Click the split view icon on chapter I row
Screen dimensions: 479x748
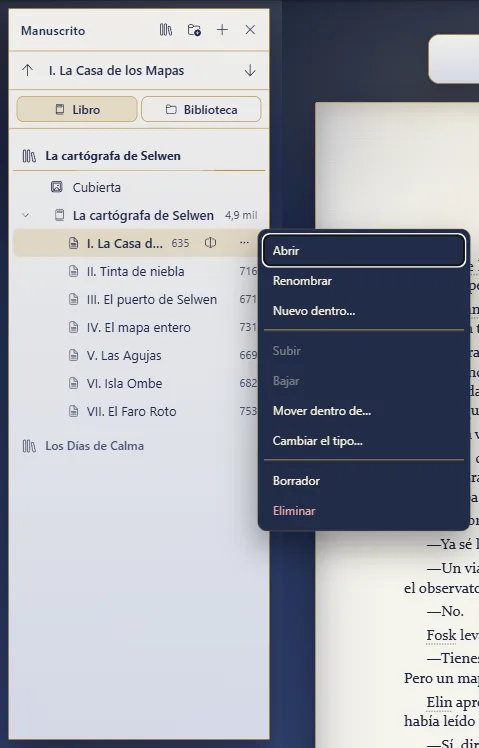click(210, 243)
